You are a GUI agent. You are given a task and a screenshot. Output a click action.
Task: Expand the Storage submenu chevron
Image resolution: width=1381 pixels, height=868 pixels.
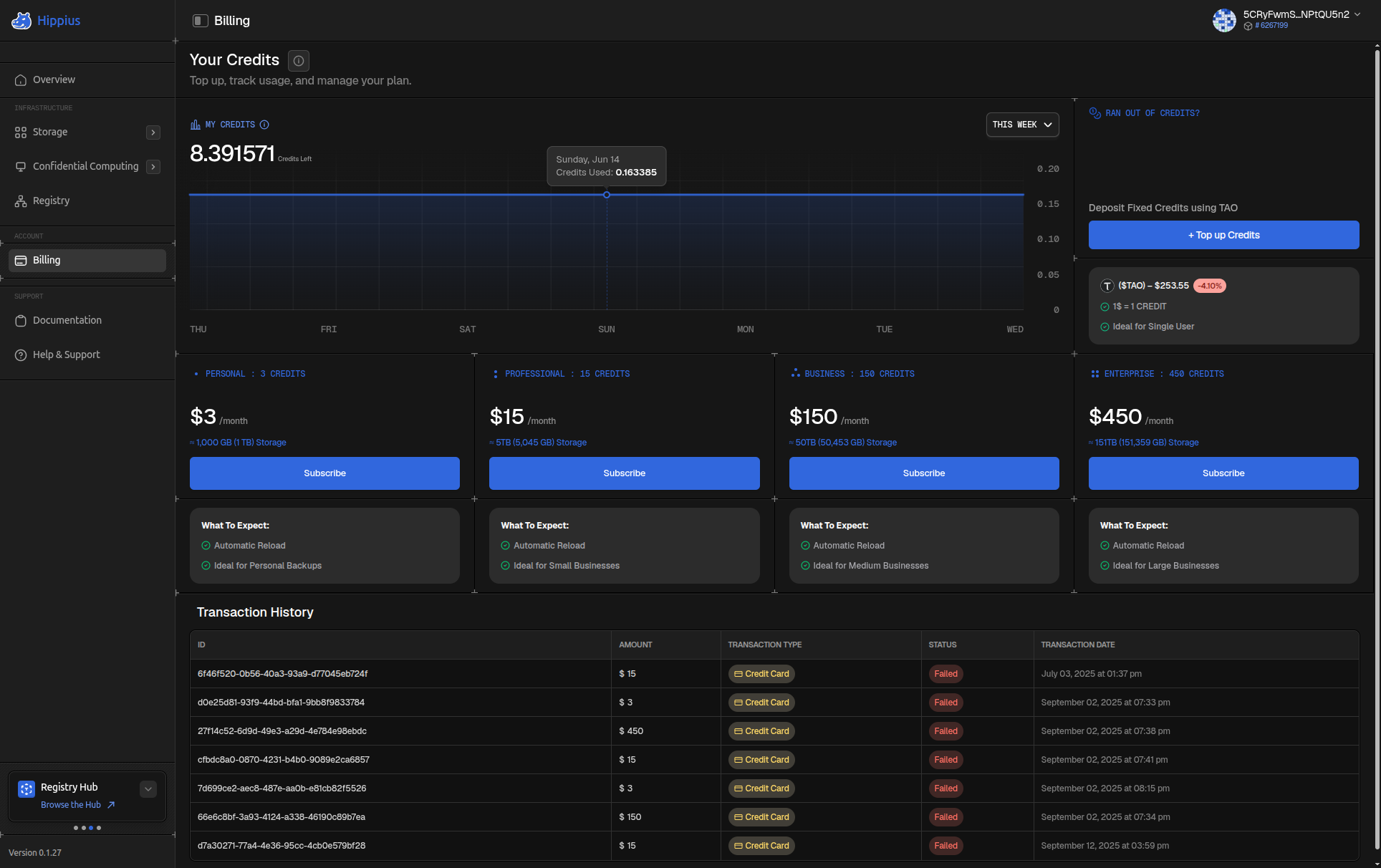coord(153,132)
